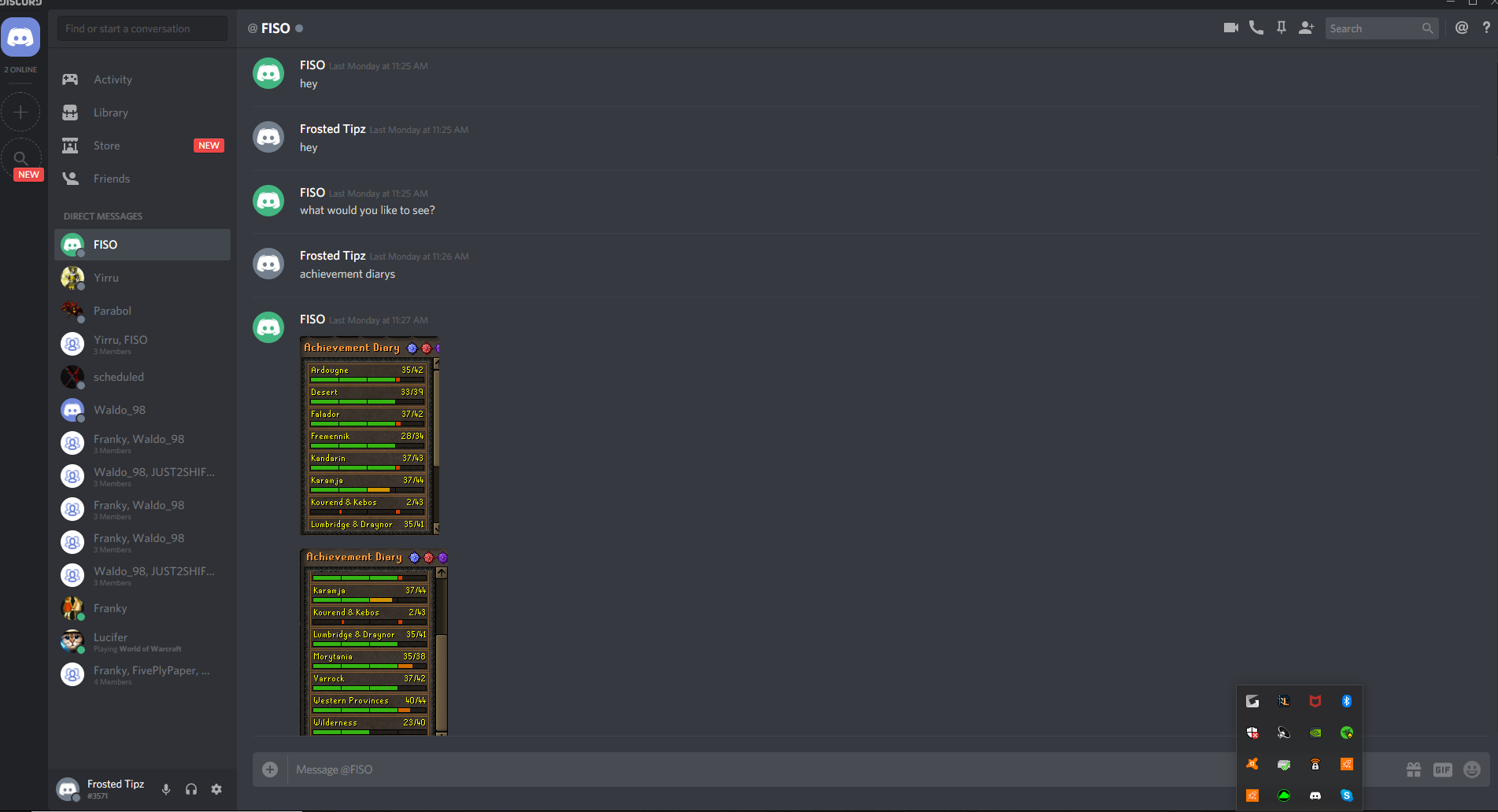Screen dimensions: 1498x812
Task: Click the Windows Security shield tray icon
Action: (x=1252, y=733)
